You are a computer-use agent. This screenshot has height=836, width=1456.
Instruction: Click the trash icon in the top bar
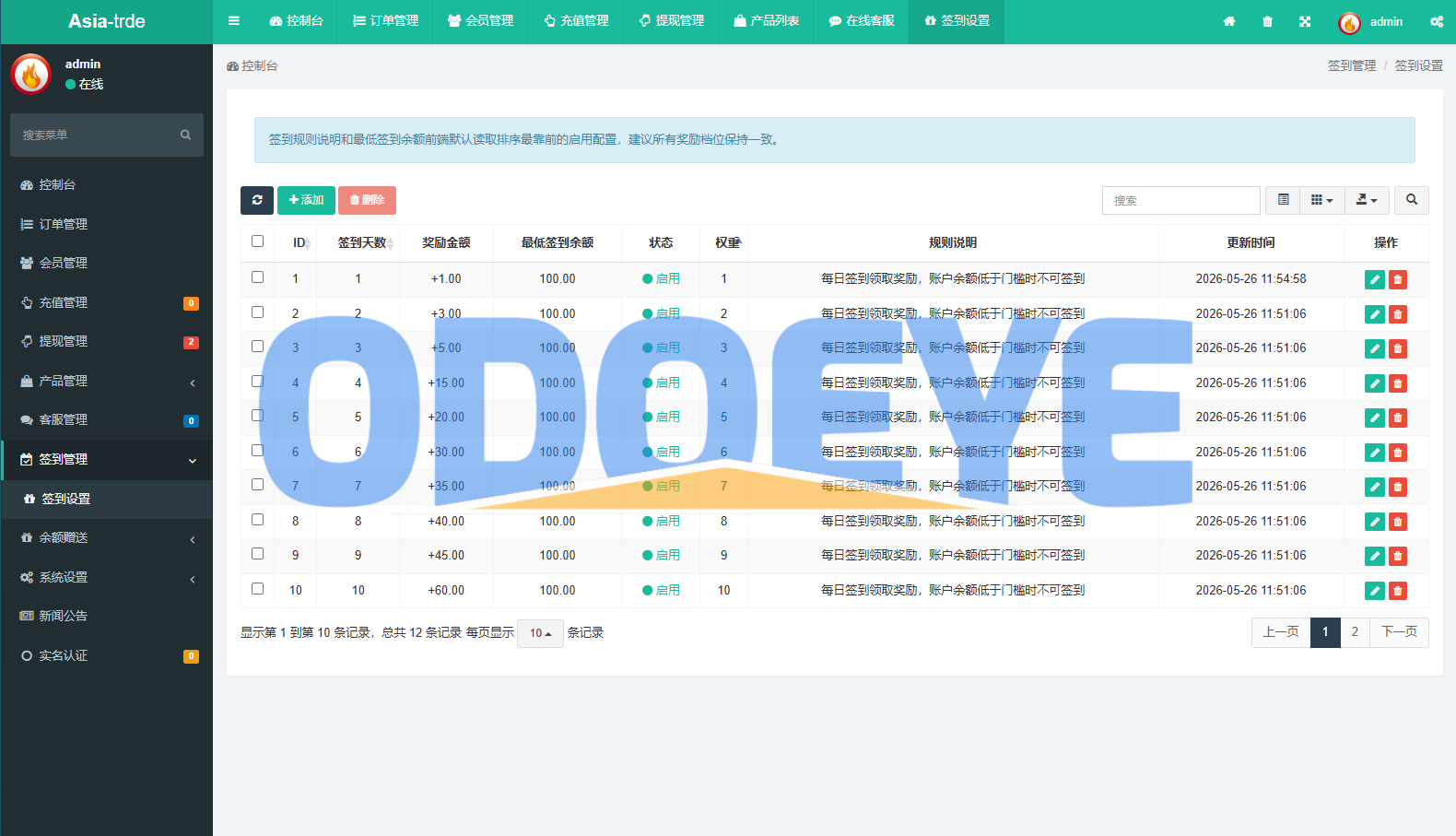pos(1267,21)
